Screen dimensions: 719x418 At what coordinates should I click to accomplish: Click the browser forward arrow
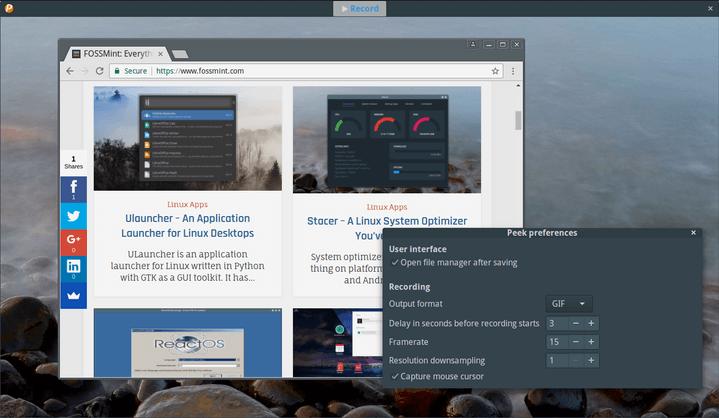(x=85, y=71)
